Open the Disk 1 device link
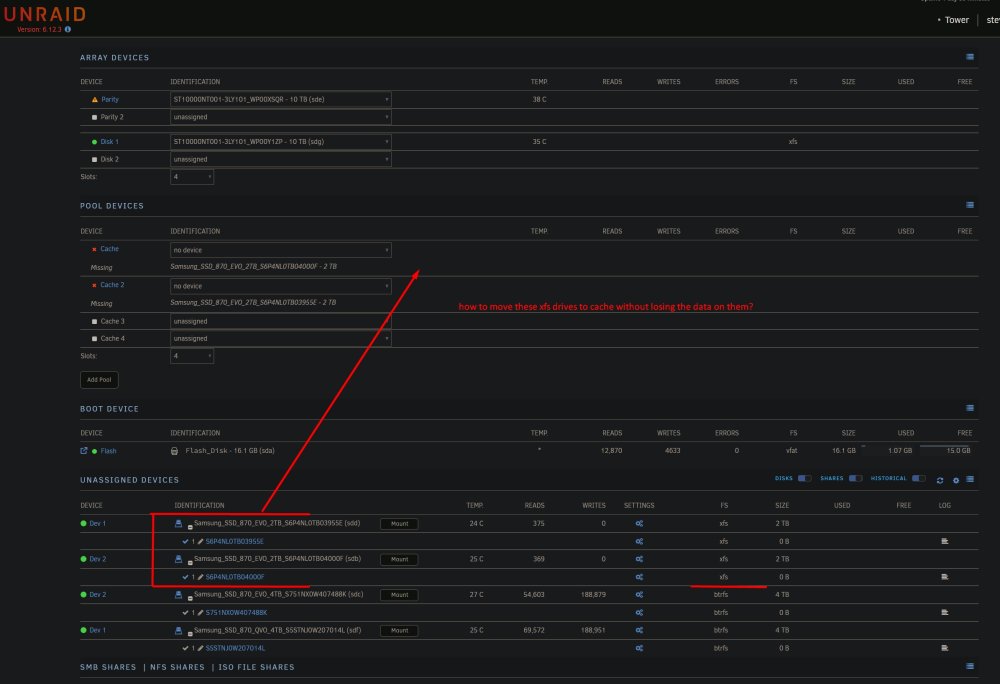This screenshot has height=684, width=1000. point(109,142)
